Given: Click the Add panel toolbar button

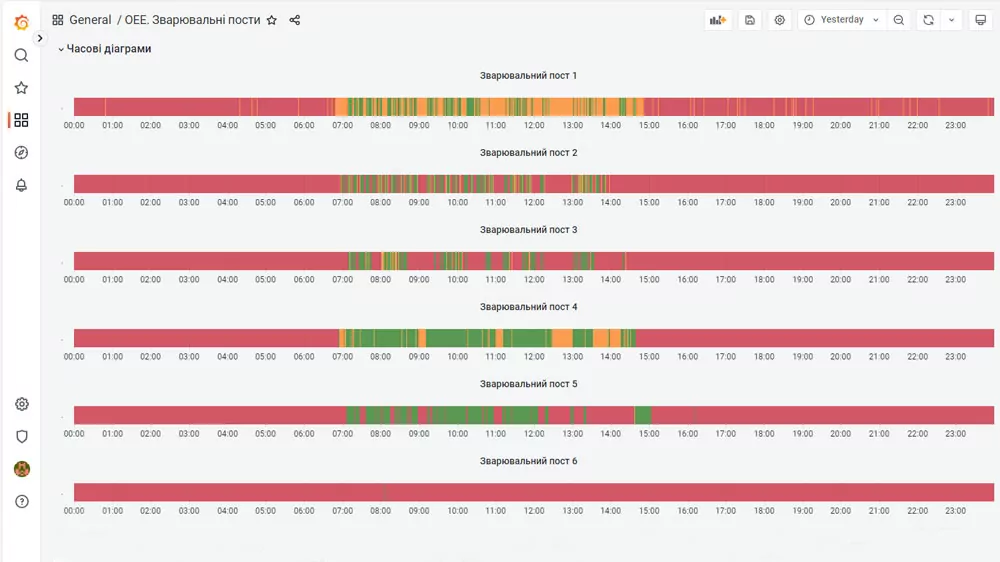Looking at the screenshot, I should pos(718,20).
